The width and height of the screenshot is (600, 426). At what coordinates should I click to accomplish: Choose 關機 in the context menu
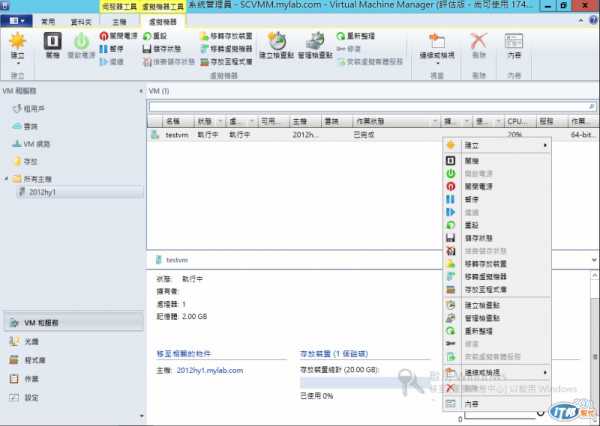tap(496, 161)
